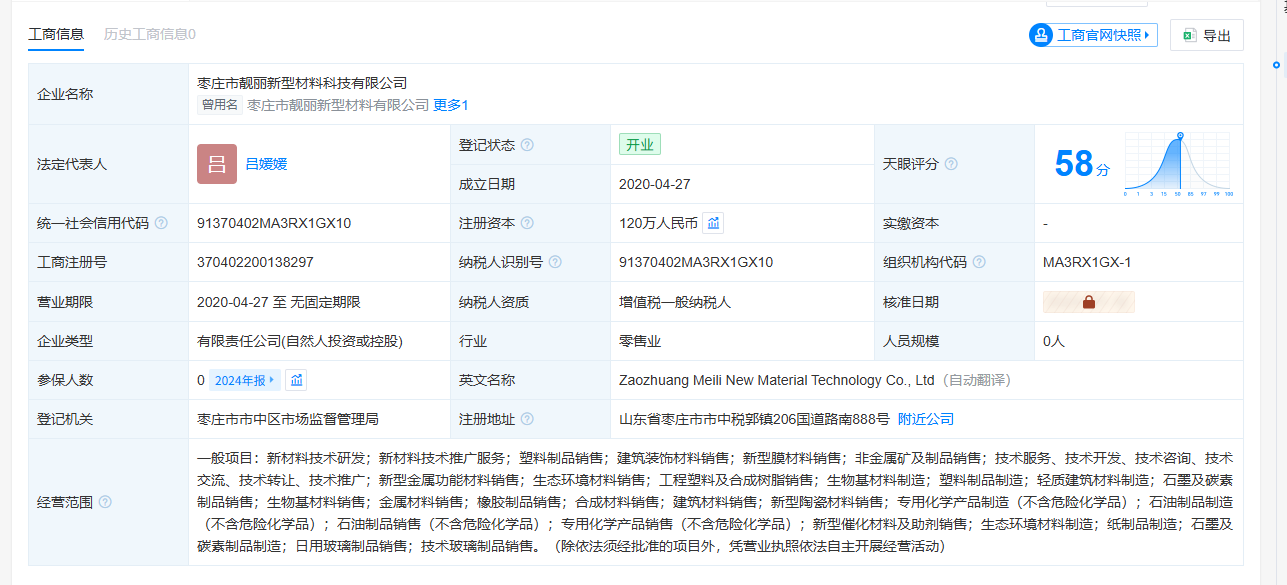
Task: Click the help icon next to 天眼评分
Action: [951, 164]
